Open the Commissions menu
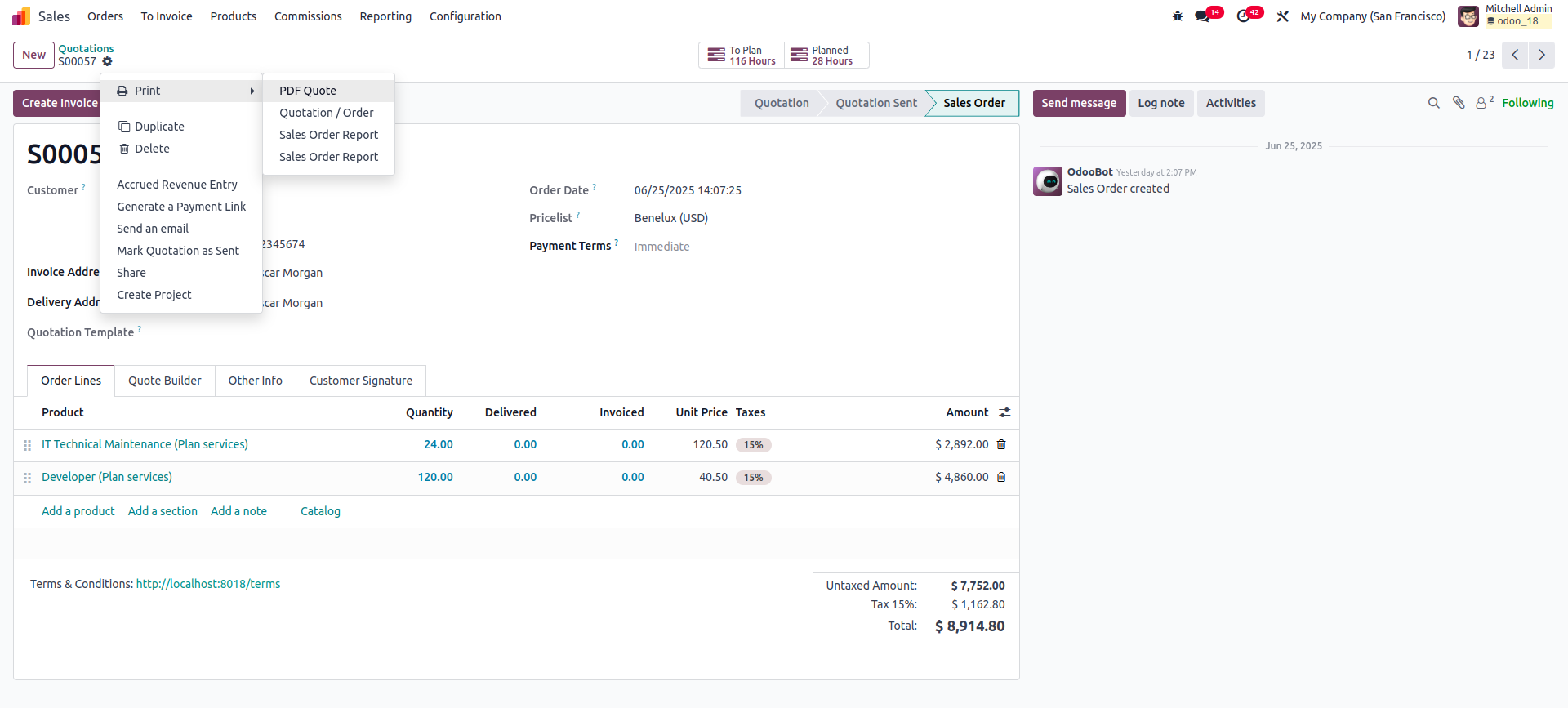1568x708 pixels. pyautogui.click(x=308, y=16)
